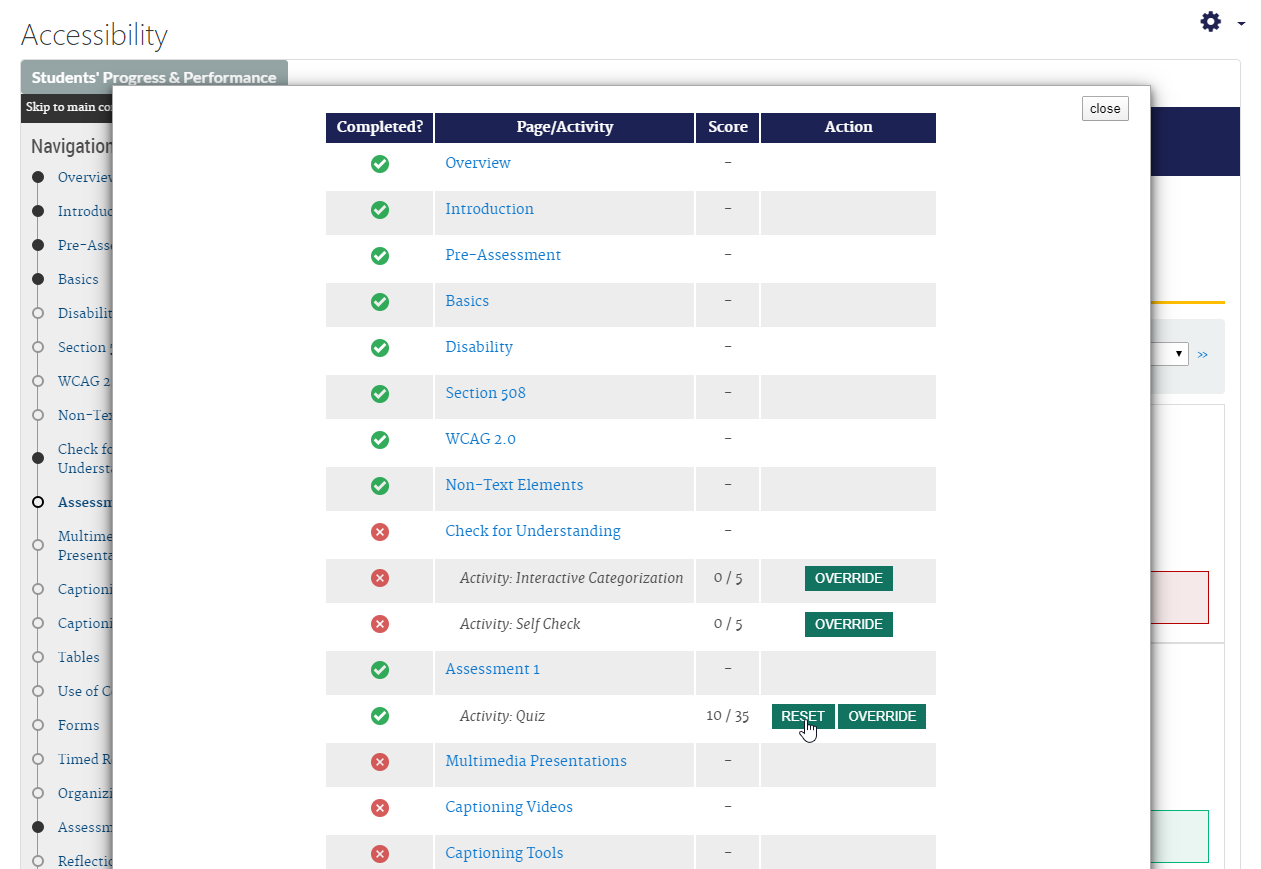Open the Basics page link
Viewport: 1261px width, 869px height.
point(467,301)
